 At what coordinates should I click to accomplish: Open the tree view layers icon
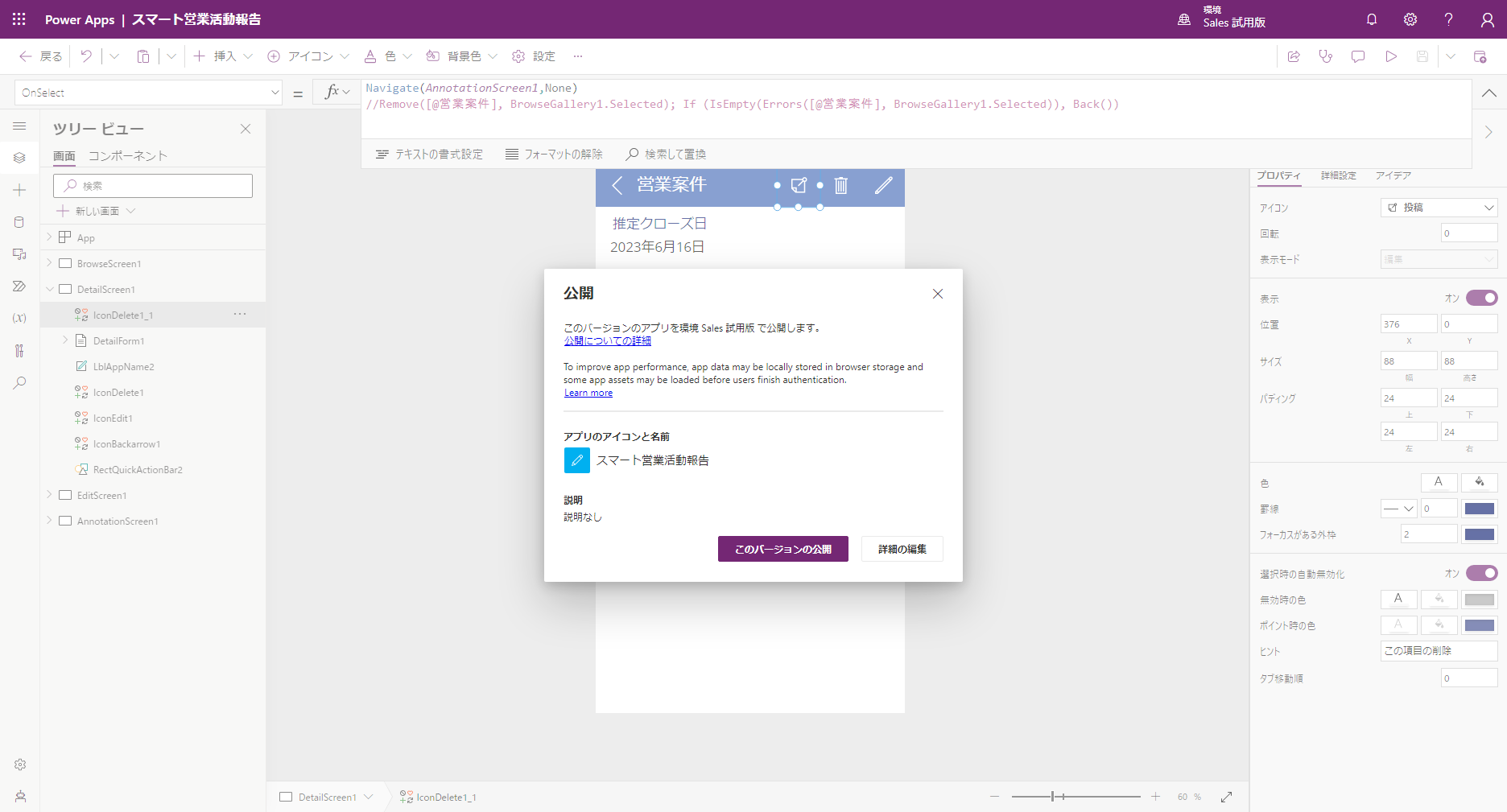19,158
